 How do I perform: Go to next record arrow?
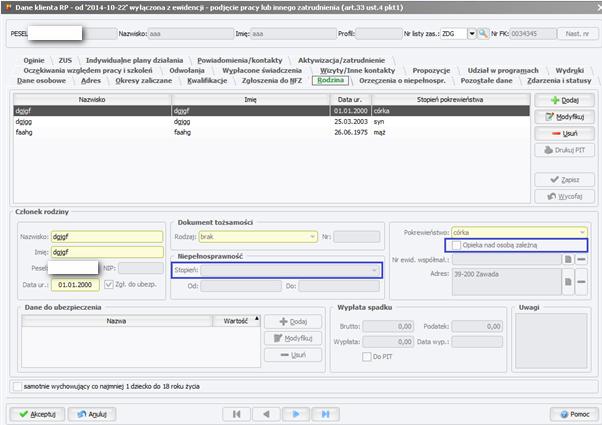point(296,414)
